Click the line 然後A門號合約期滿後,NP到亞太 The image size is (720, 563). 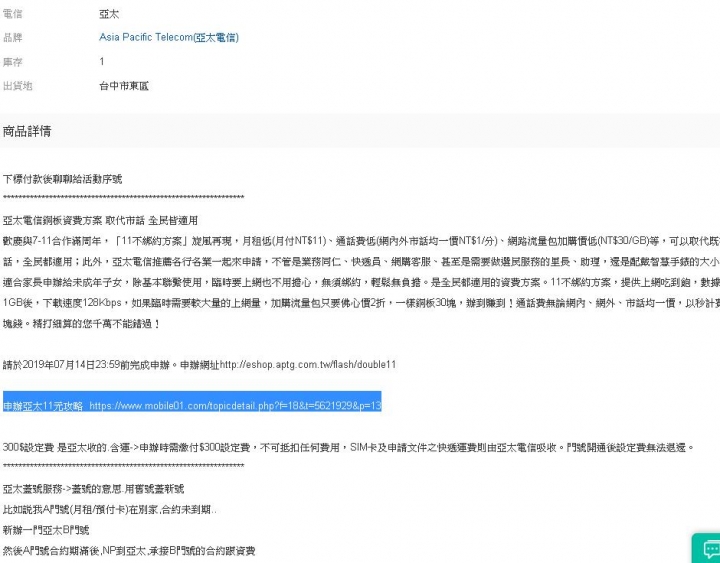(129, 551)
